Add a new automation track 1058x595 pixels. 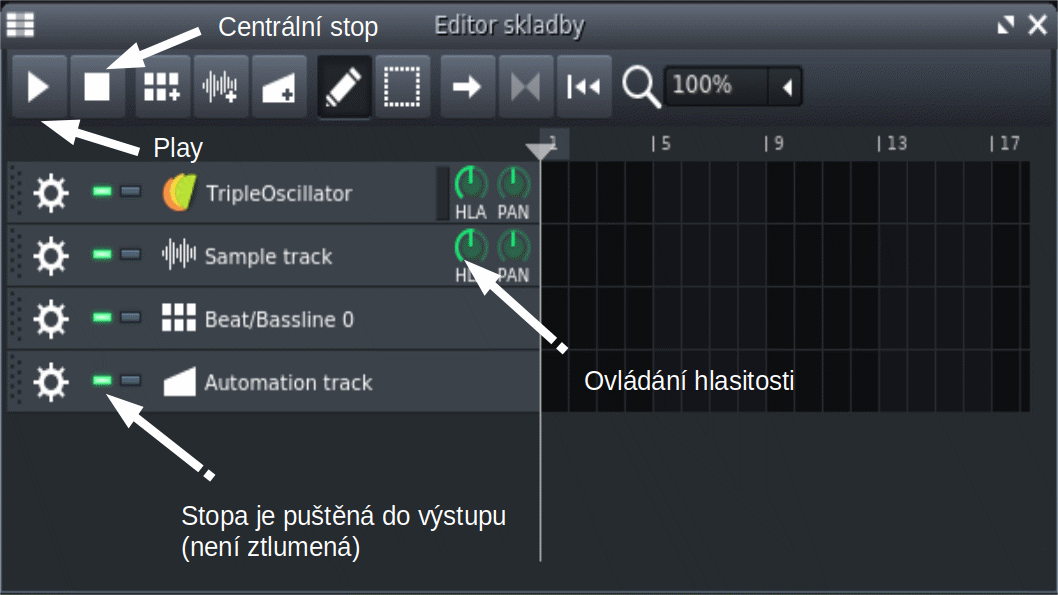pos(278,87)
